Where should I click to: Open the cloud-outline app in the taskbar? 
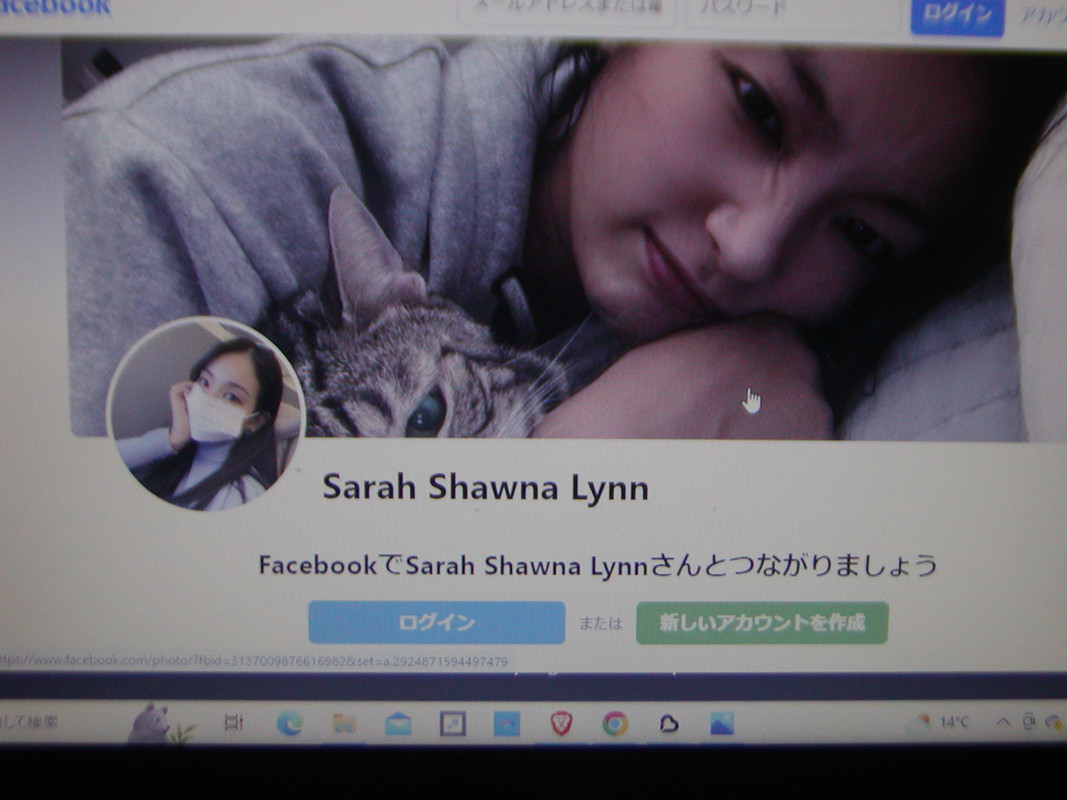pyautogui.click(x=669, y=724)
